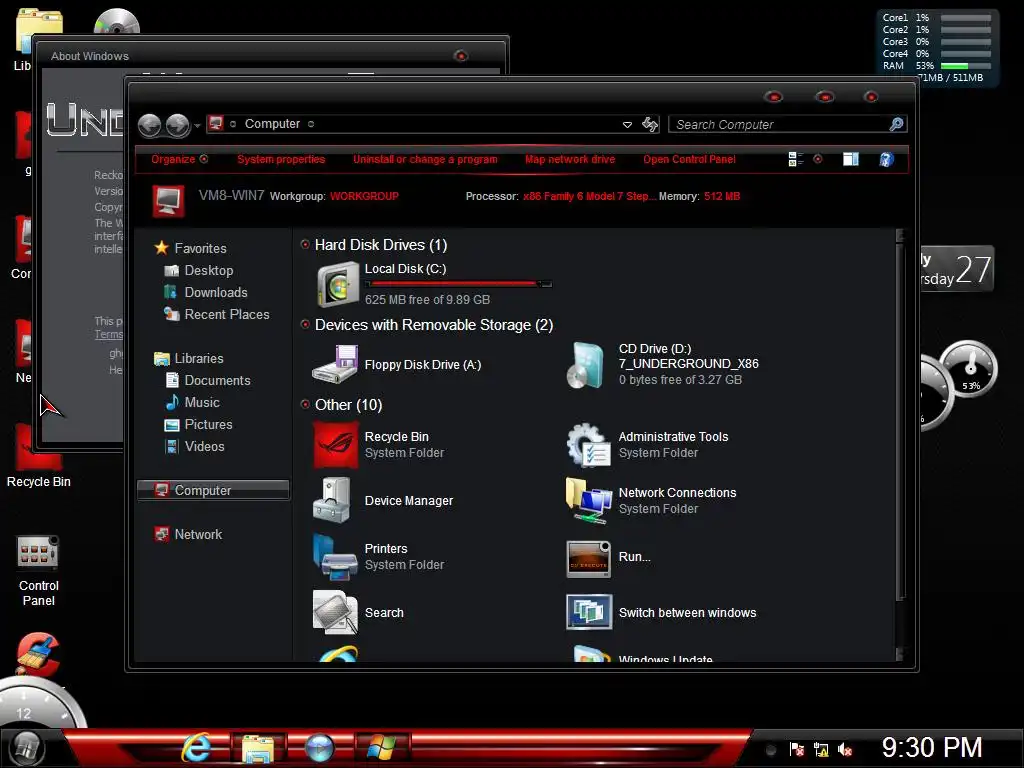The image size is (1024, 768).
Task: Click Internet Explorer on the taskbar
Action: pyautogui.click(x=197, y=748)
